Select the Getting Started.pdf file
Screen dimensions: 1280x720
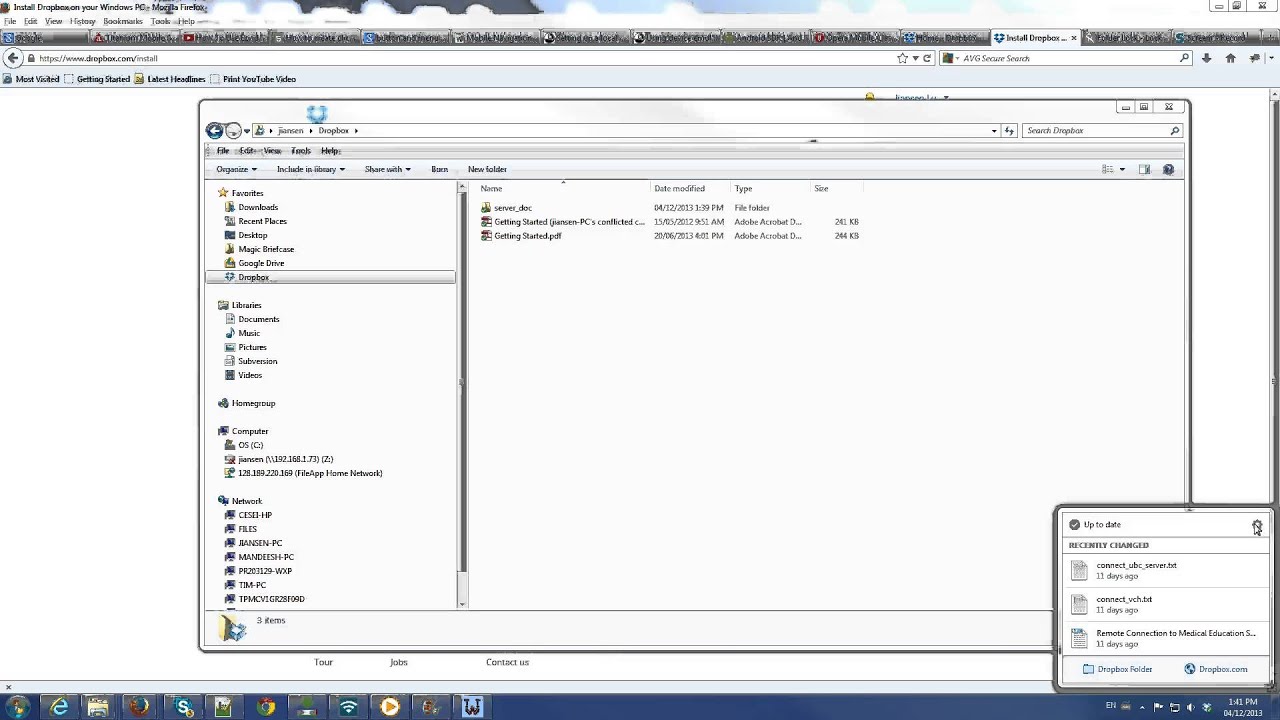pyautogui.click(x=527, y=236)
